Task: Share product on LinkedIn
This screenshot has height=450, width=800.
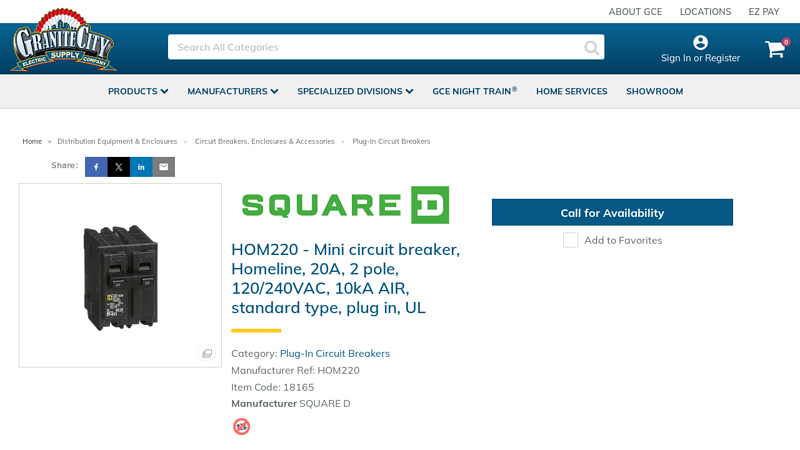Action: click(x=141, y=167)
